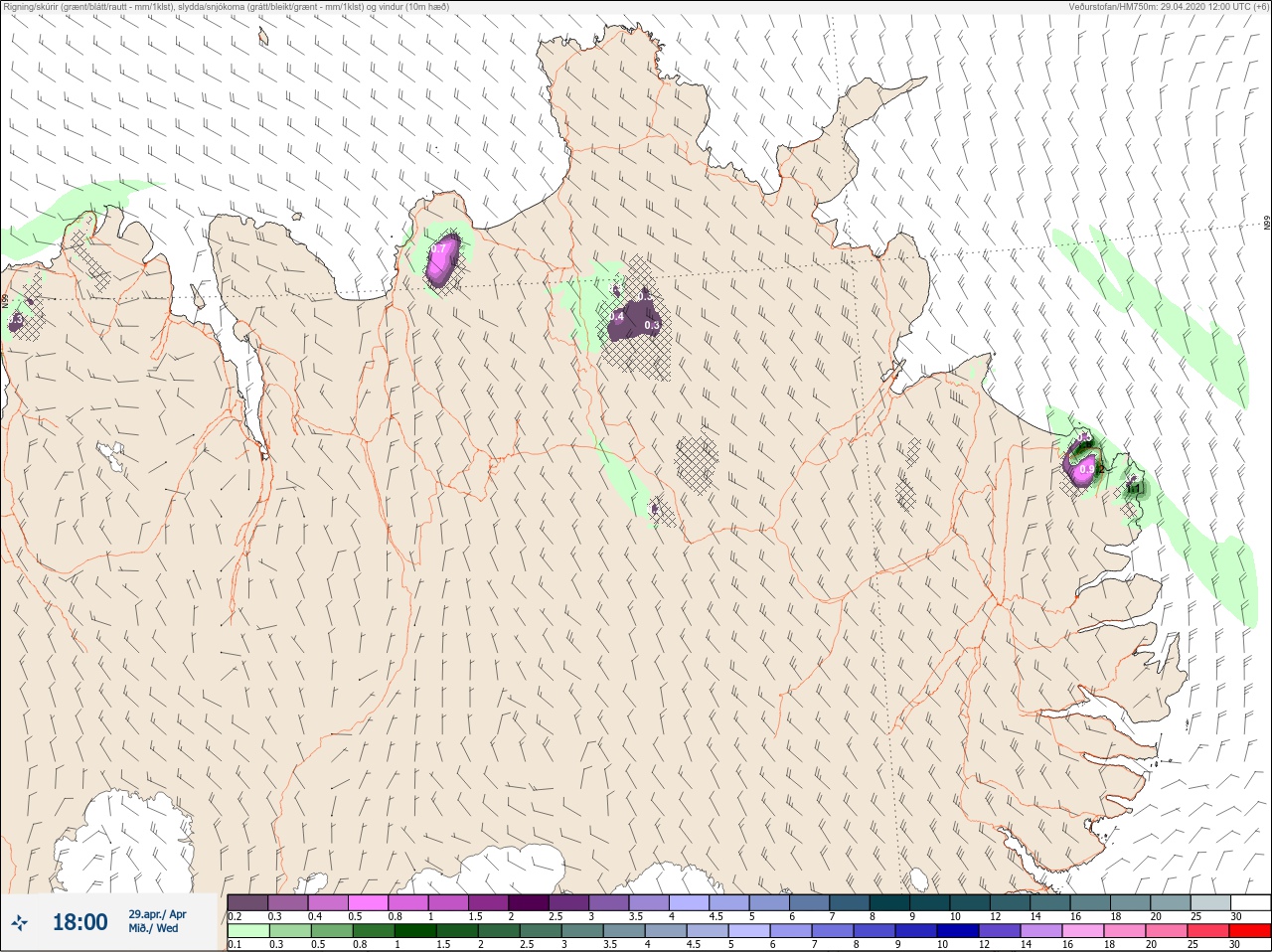Pick the lavender 4 swatch in upper legend row

pos(691,902)
